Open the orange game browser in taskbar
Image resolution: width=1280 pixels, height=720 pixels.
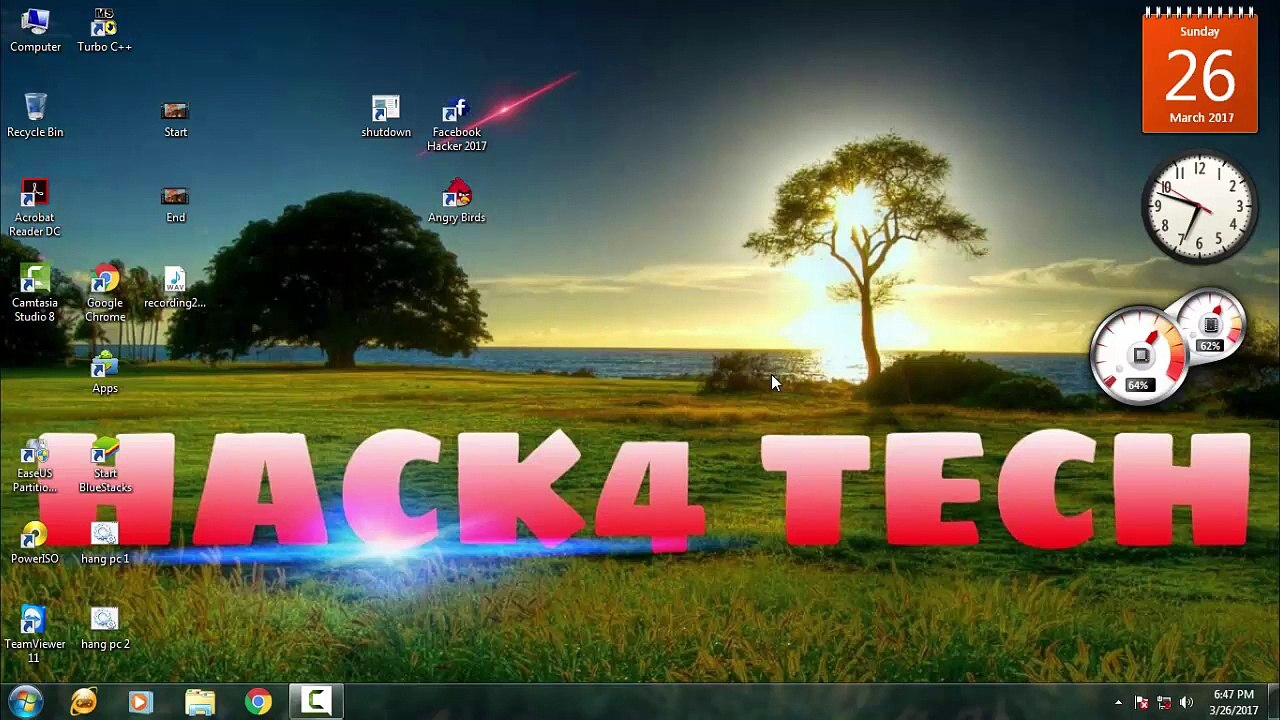tap(84, 702)
